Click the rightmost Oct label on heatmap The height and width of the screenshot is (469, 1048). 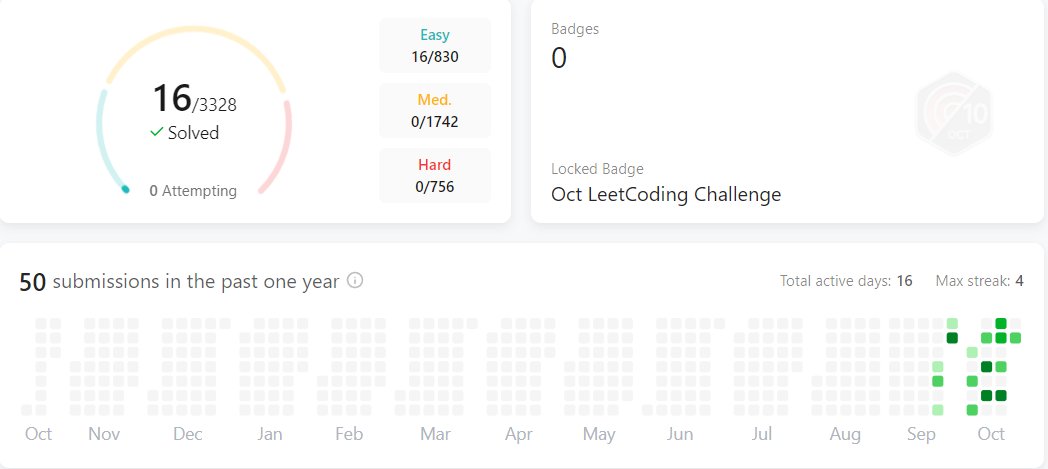991,434
